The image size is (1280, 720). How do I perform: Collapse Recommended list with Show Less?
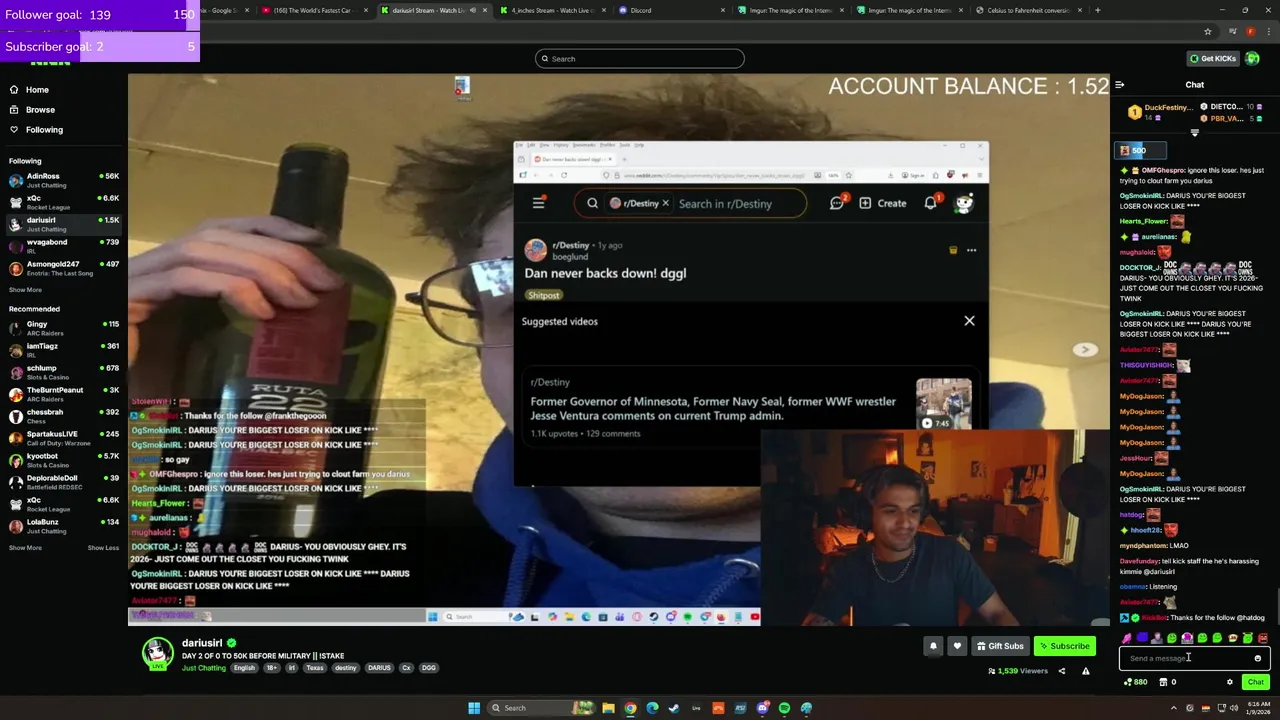click(103, 548)
